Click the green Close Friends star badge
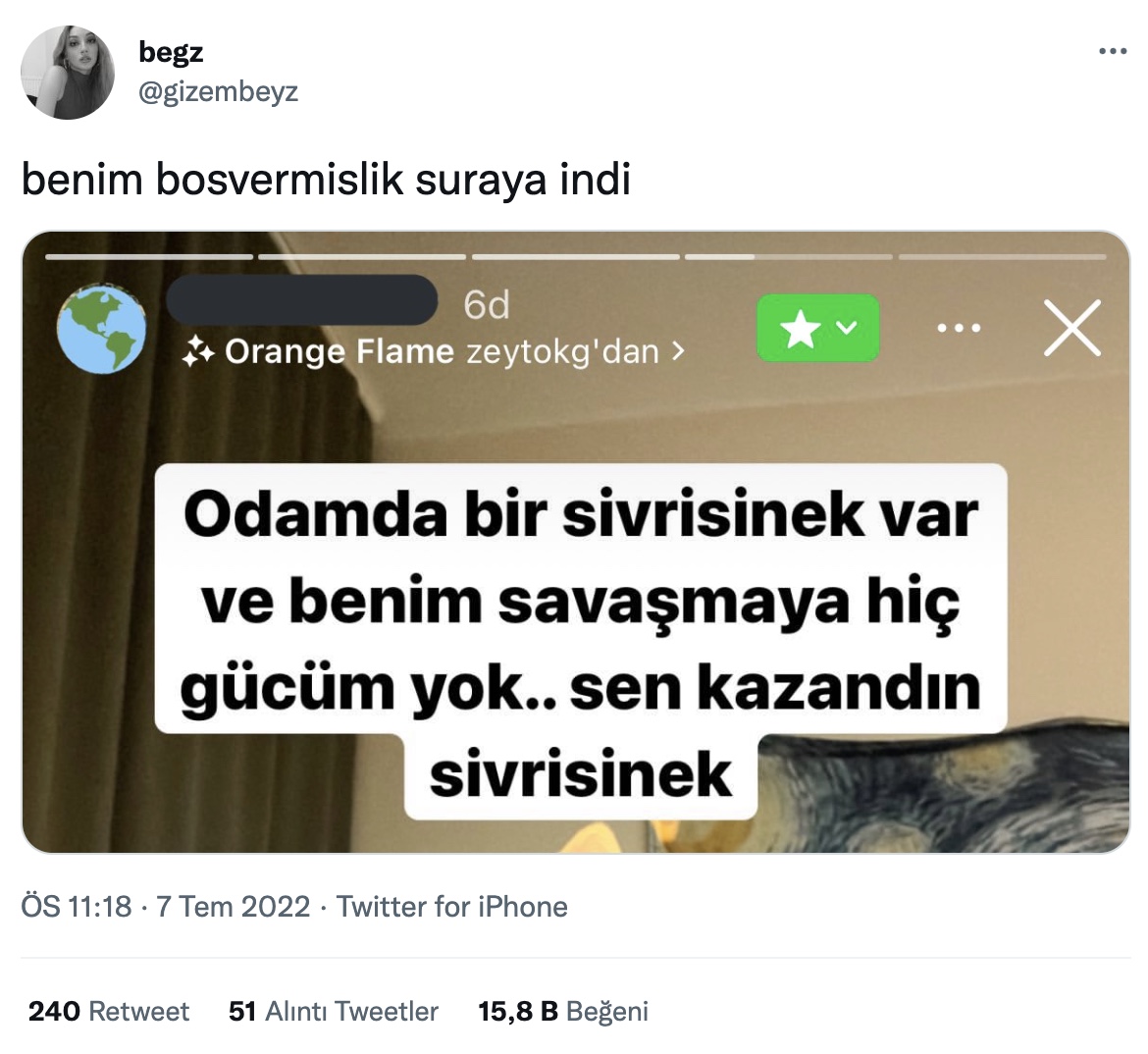The width and height of the screenshot is (1148, 1054). 817,328
